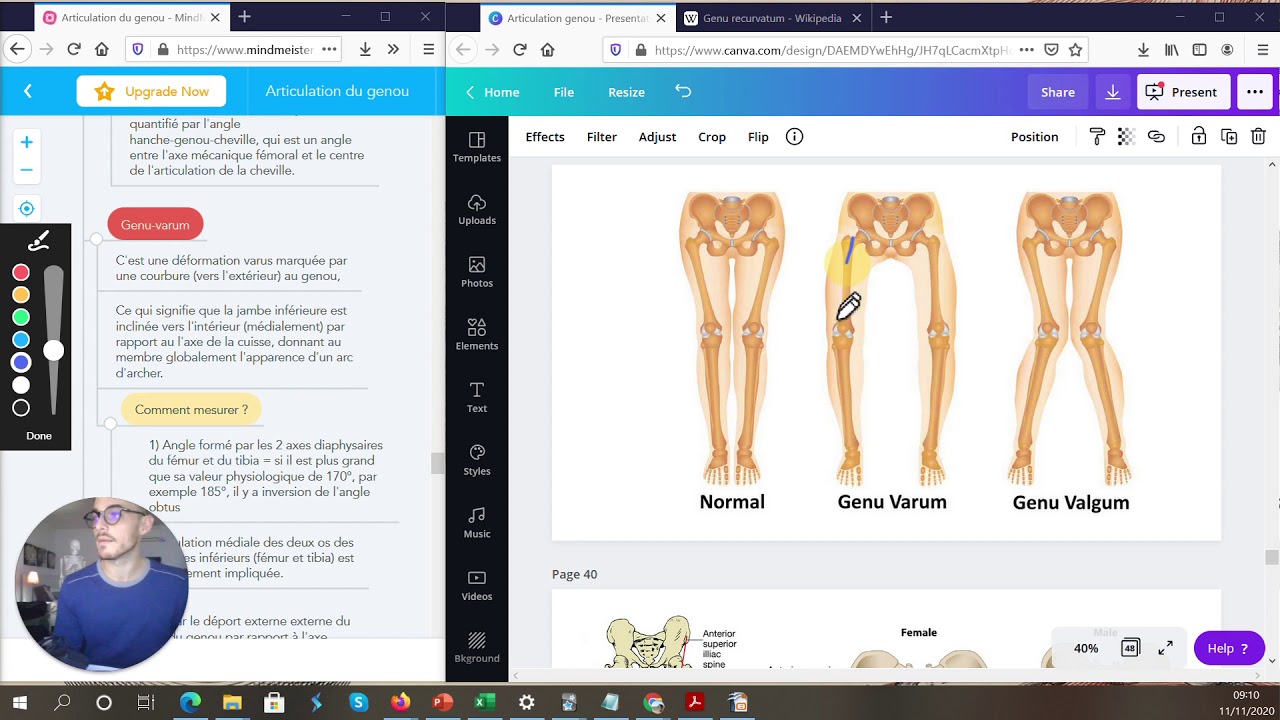Open the Templates panel in Canva sidebar
The width and height of the screenshot is (1280, 720).
[x=477, y=147]
